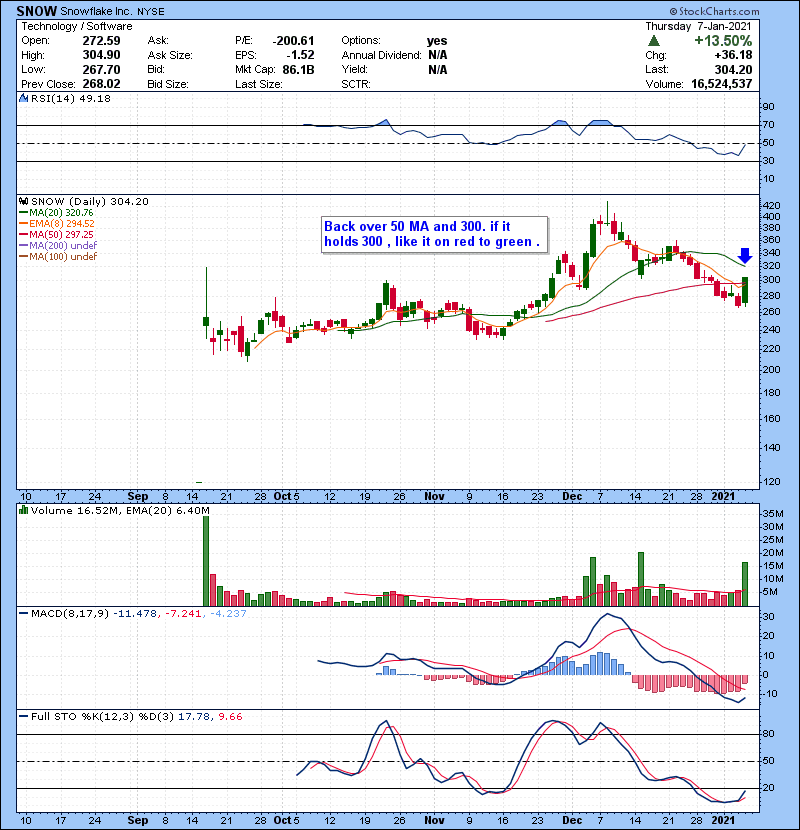
Task: Click the SNOW (Daily) 304.20 chart title
Action: 90,202
